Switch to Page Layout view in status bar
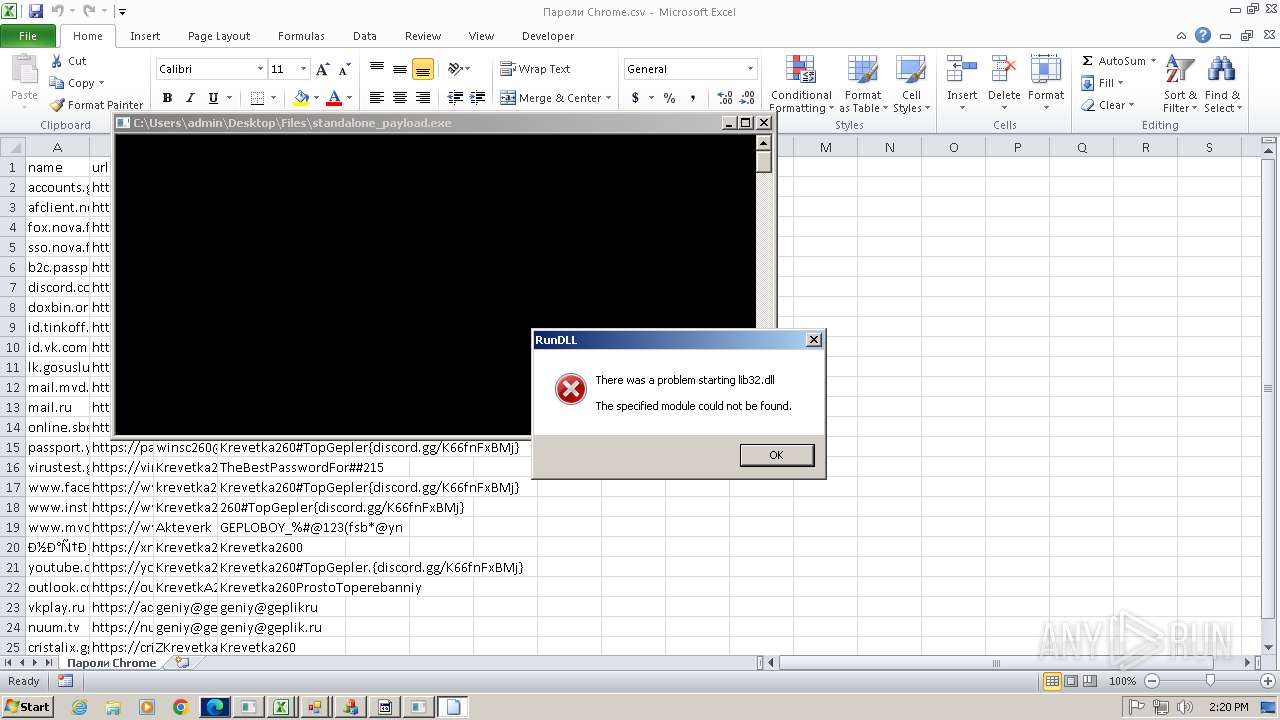Screen dimensions: 1280x720 [x=1071, y=681]
